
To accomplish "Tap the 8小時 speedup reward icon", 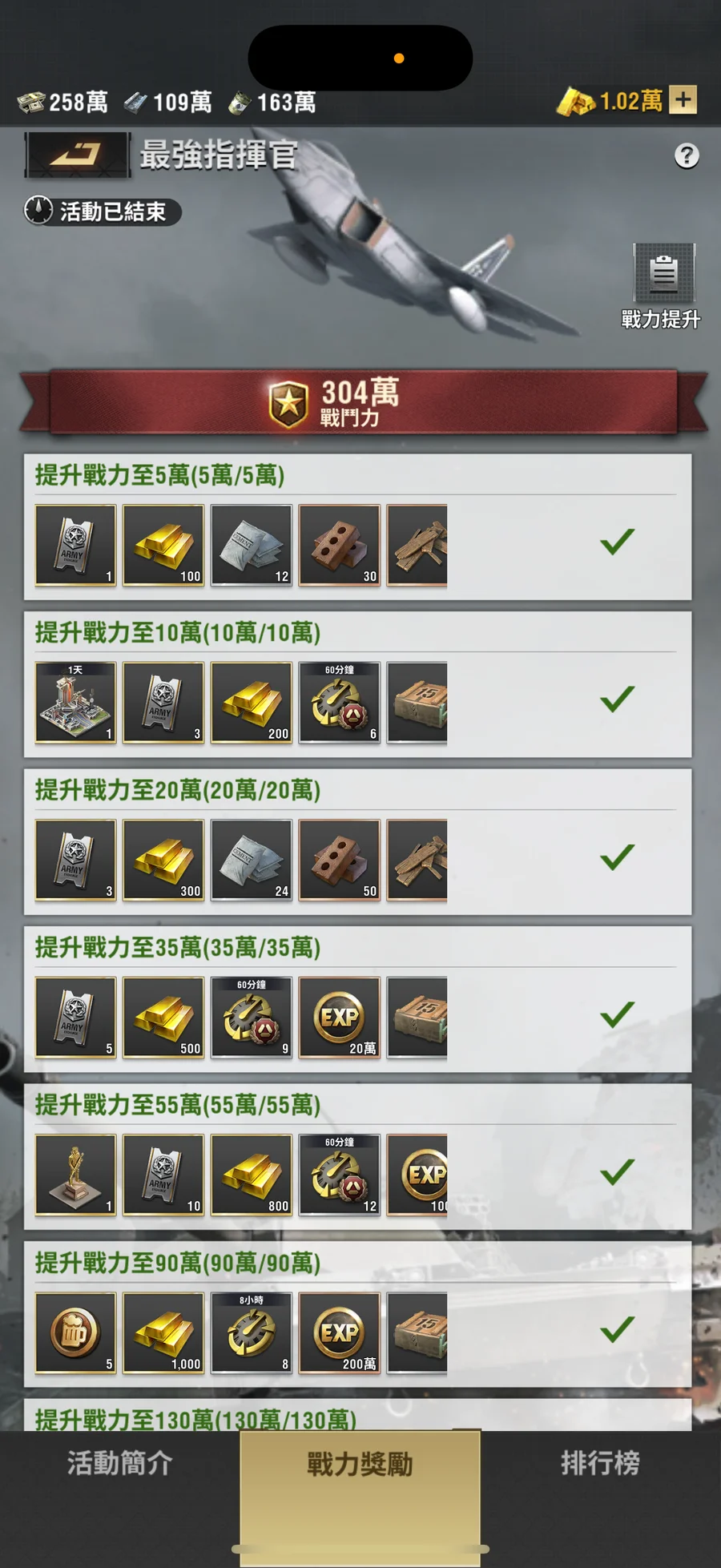I will [252, 1332].
